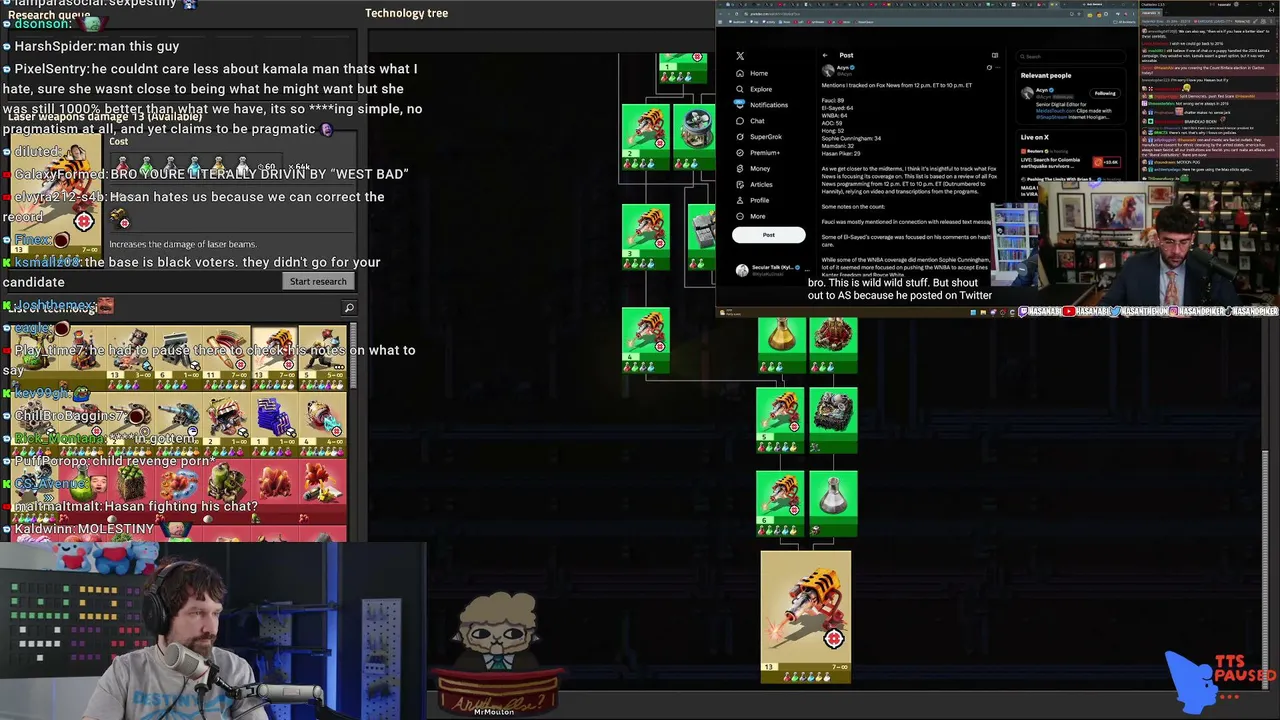Viewport: 1280px width, 720px height.
Task: Open Acyn under Relevant people
Action: pyautogui.click(x=1043, y=90)
